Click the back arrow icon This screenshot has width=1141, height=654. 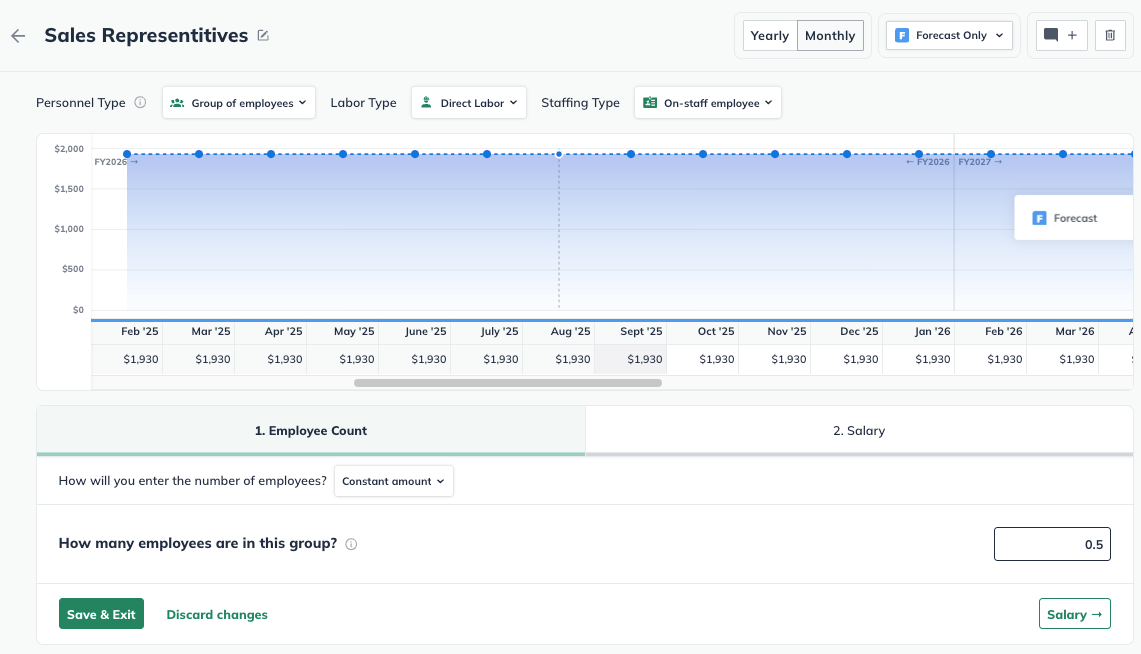pos(18,36)
